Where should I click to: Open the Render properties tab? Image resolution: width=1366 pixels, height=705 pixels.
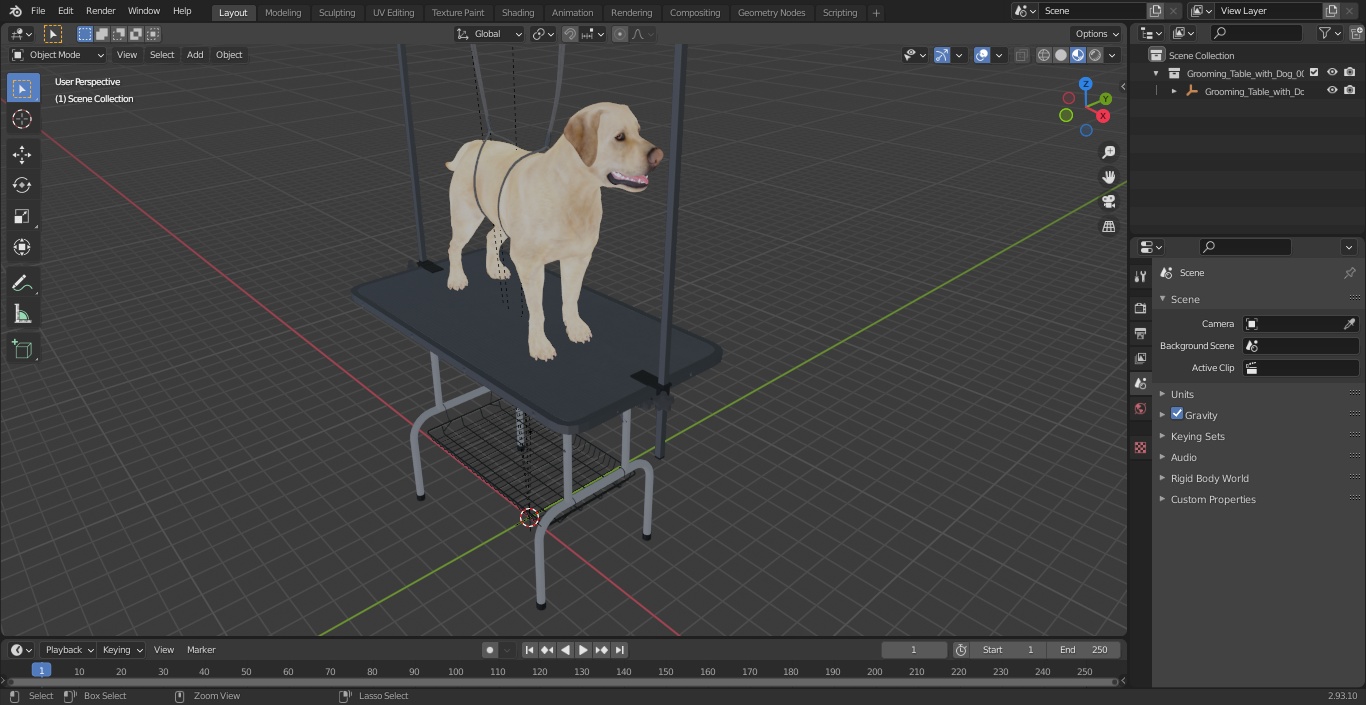[1140, 308]
